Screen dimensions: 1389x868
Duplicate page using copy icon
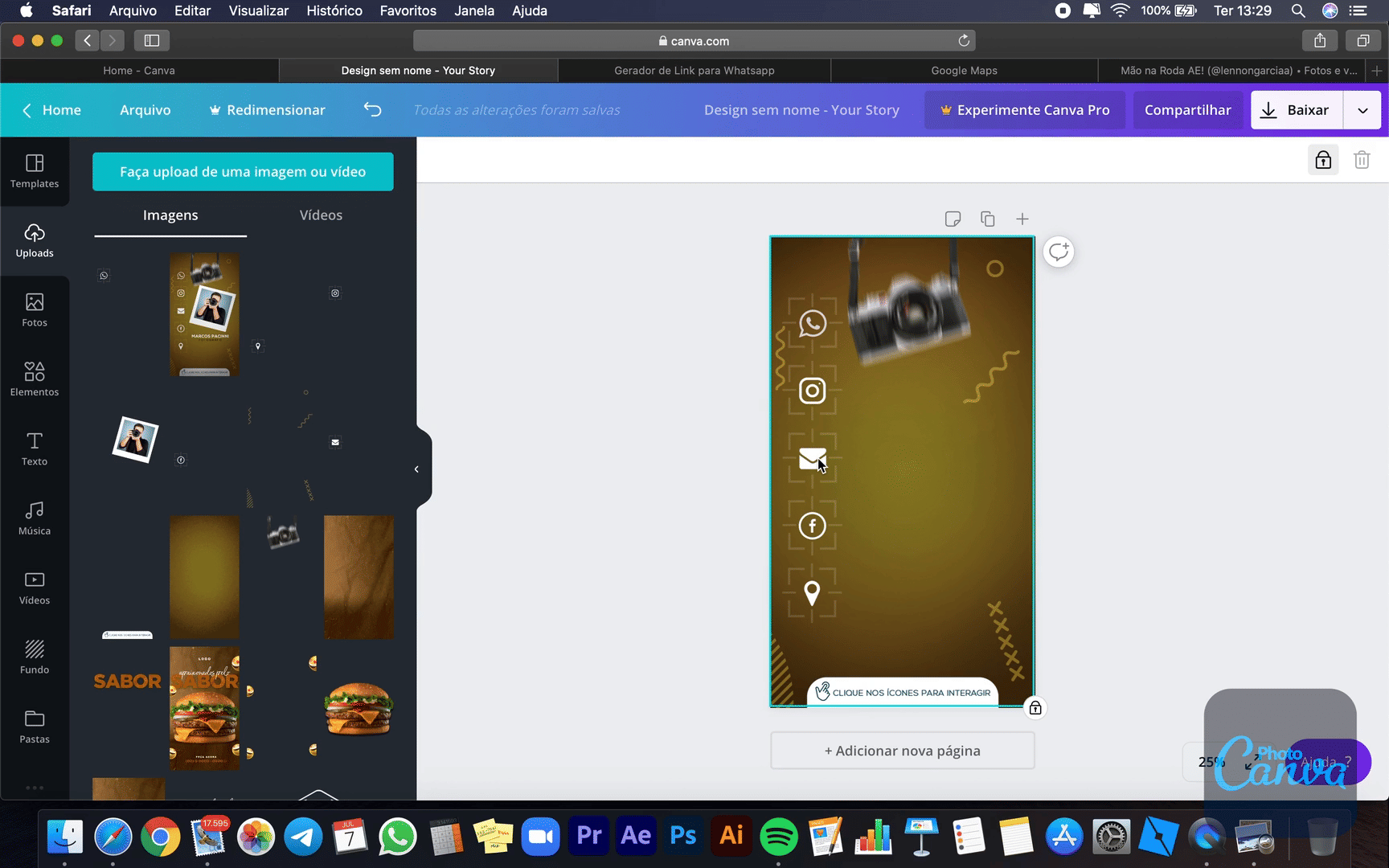pyautogui.click(x=988, y=219)
